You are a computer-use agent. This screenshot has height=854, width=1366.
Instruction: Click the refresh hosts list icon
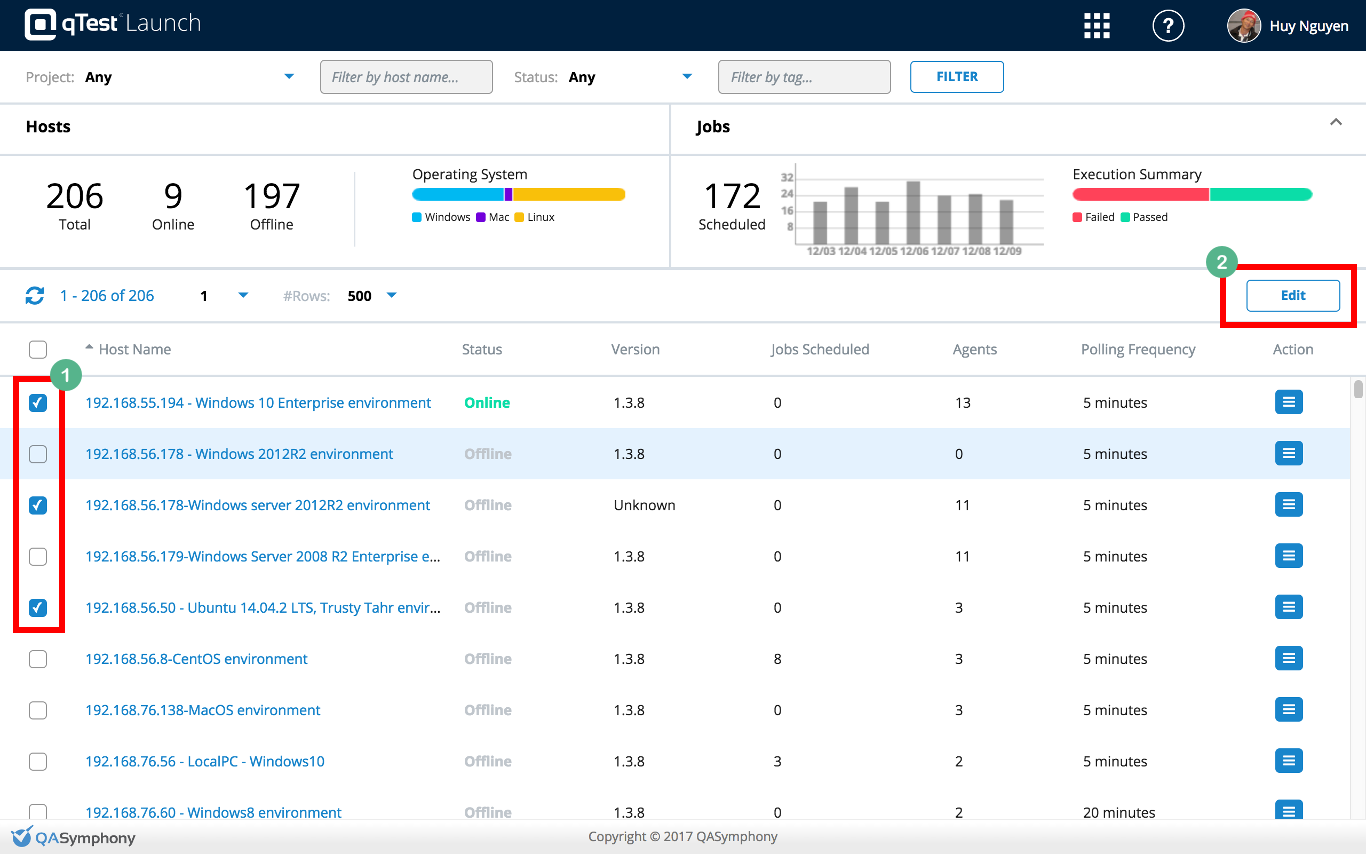point(35,296)
